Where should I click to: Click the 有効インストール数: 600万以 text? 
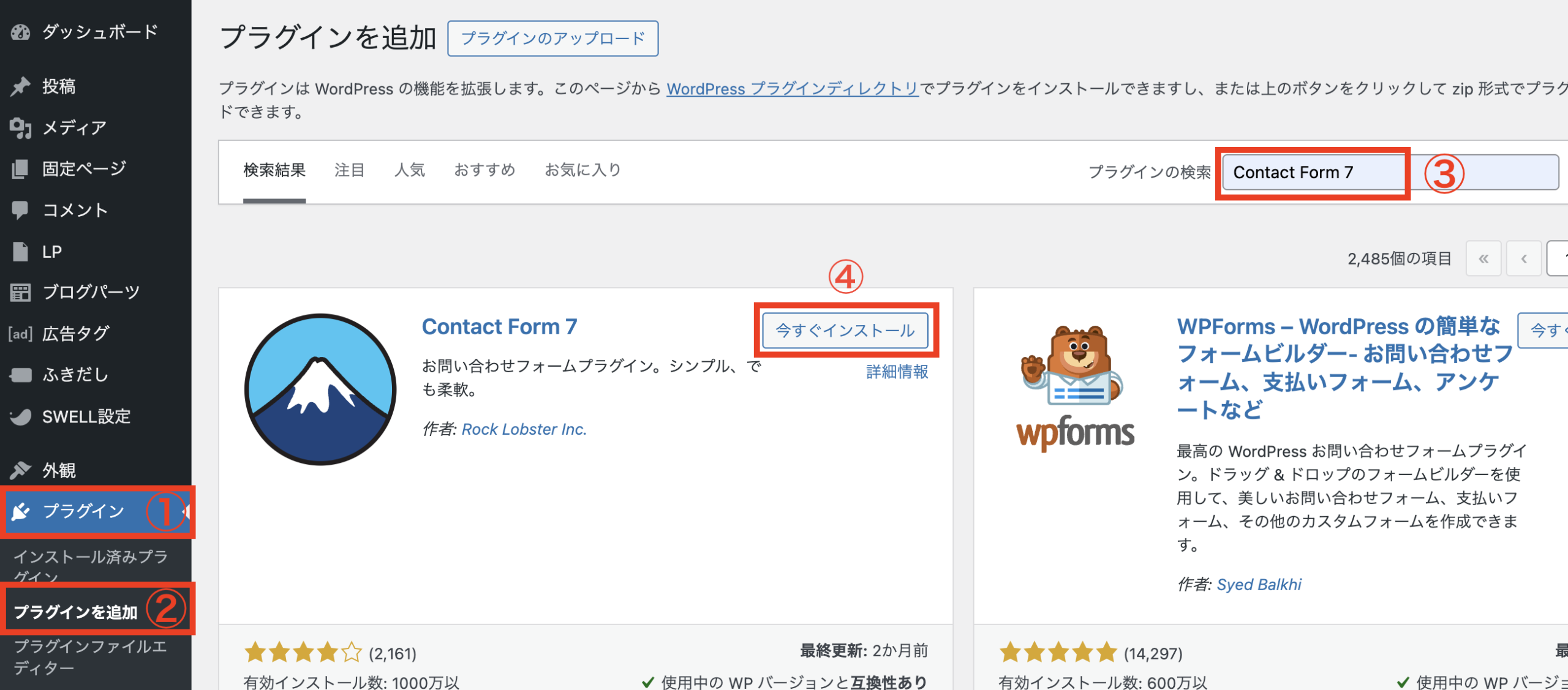(x=1102, y=682)
